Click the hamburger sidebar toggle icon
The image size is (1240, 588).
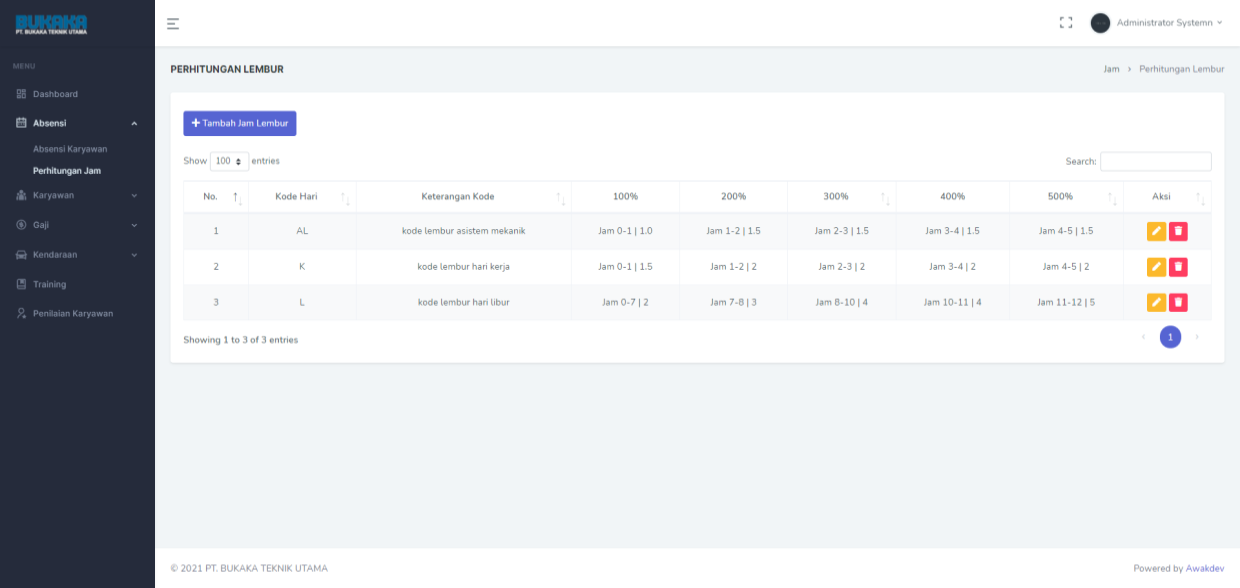(173, 23)
